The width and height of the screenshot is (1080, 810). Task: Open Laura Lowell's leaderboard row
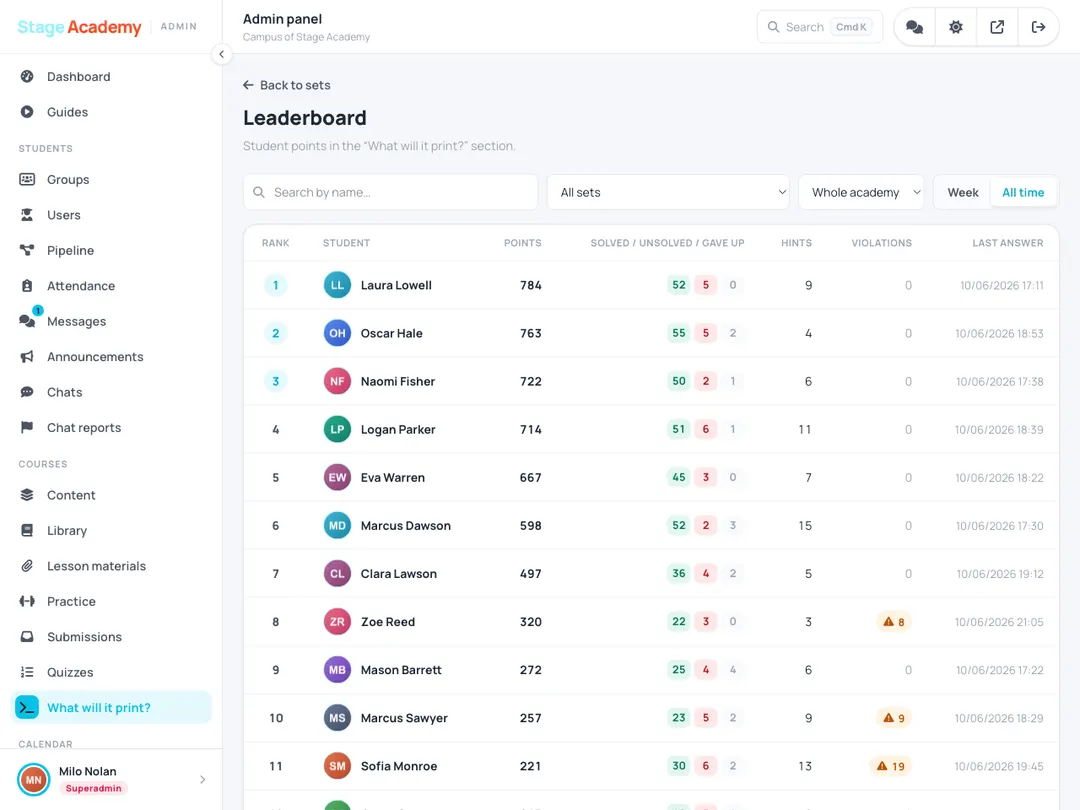(x=651, y=285)
